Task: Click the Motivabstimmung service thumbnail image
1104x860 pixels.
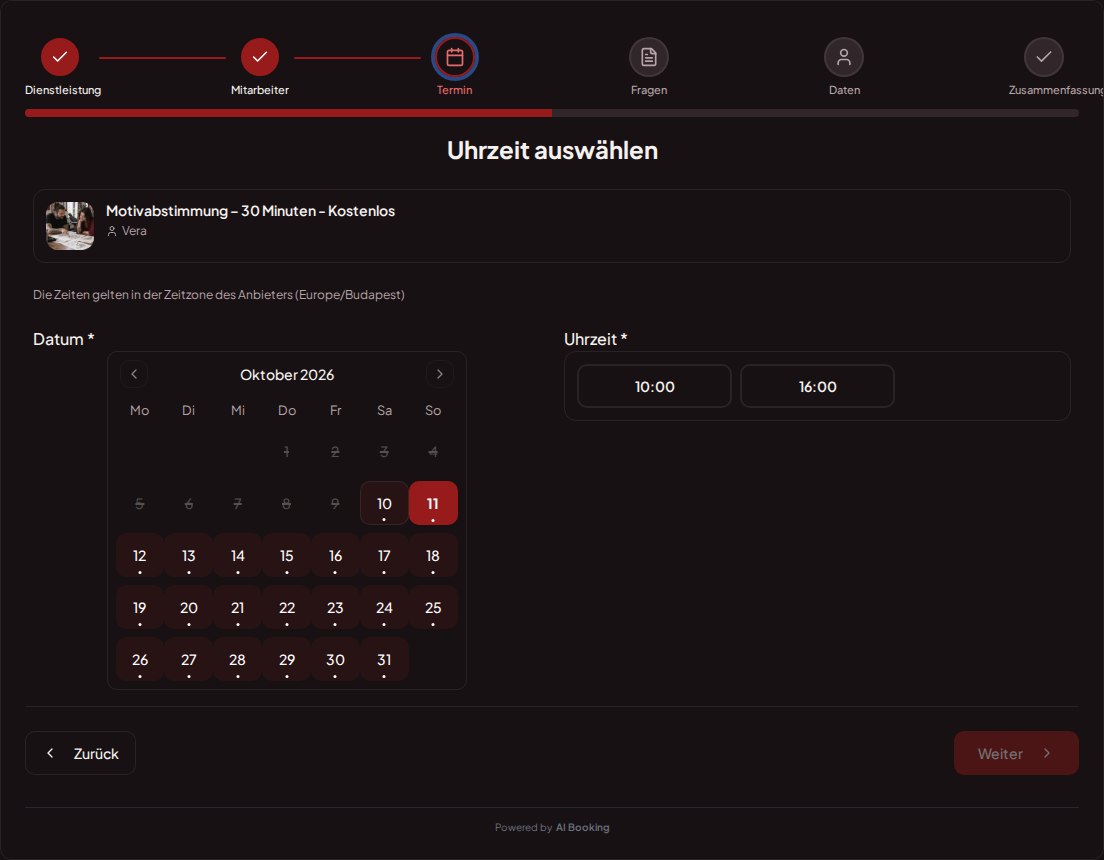Action: click(70, 226)
